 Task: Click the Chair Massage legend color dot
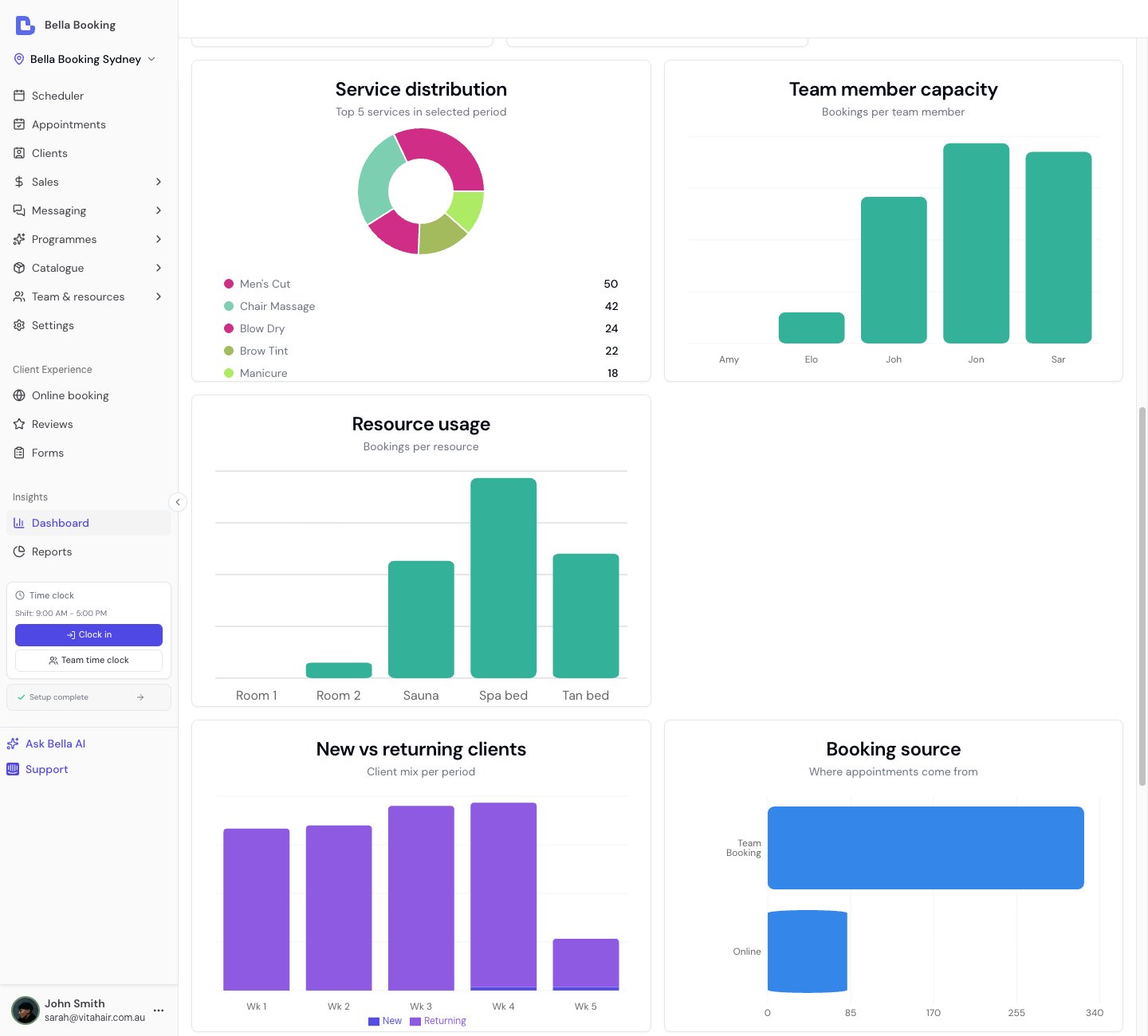[229, 306]
